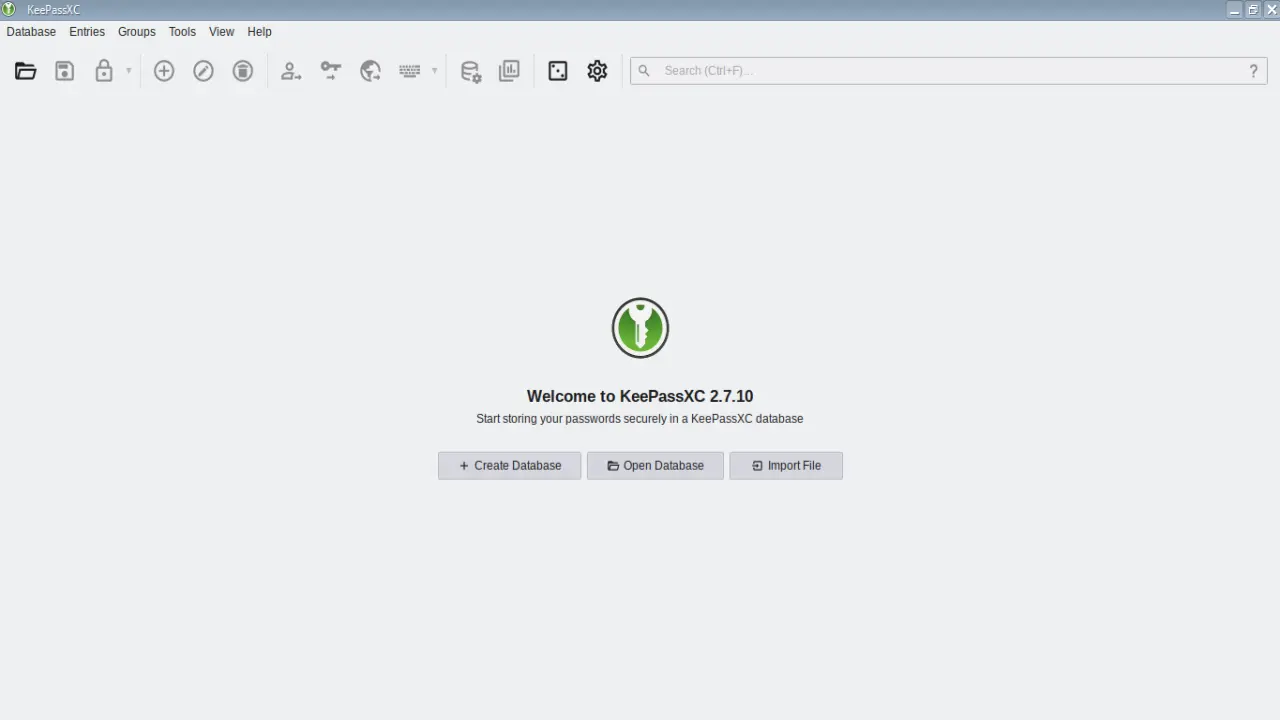
Task: Expand the lock database dropdown arrow
Action: click(x=128, y=71)
